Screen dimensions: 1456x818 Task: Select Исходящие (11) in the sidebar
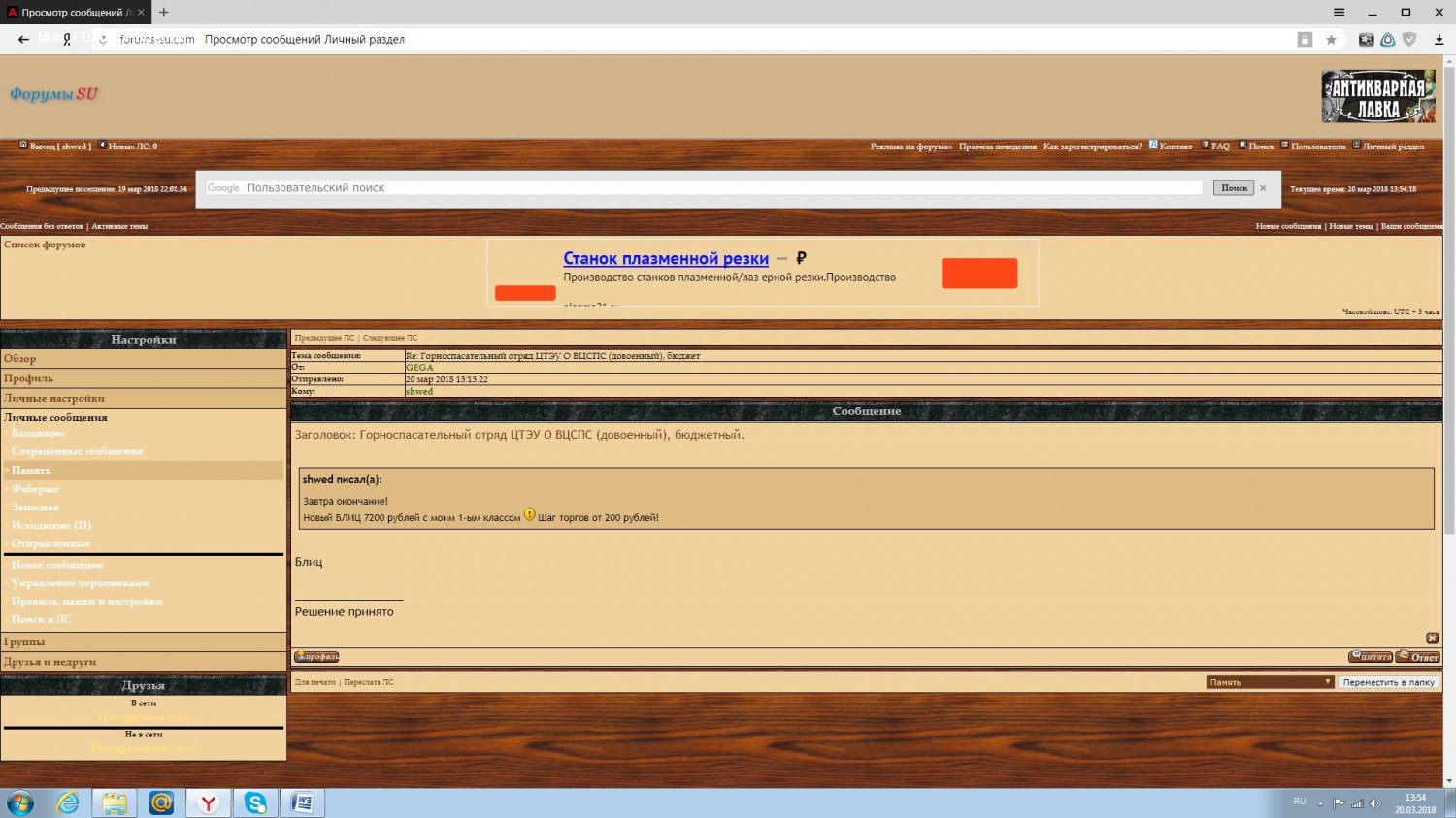[x=51, y=525]
